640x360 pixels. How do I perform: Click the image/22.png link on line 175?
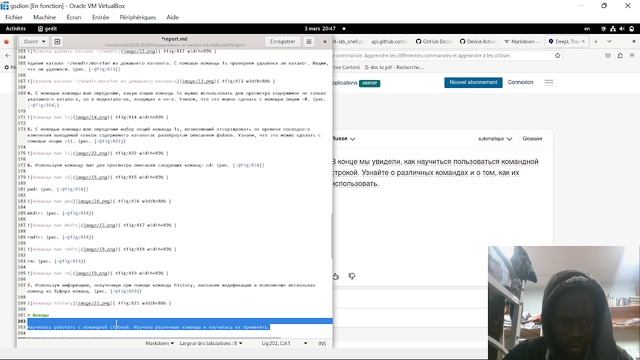click(x=92, y=153)
